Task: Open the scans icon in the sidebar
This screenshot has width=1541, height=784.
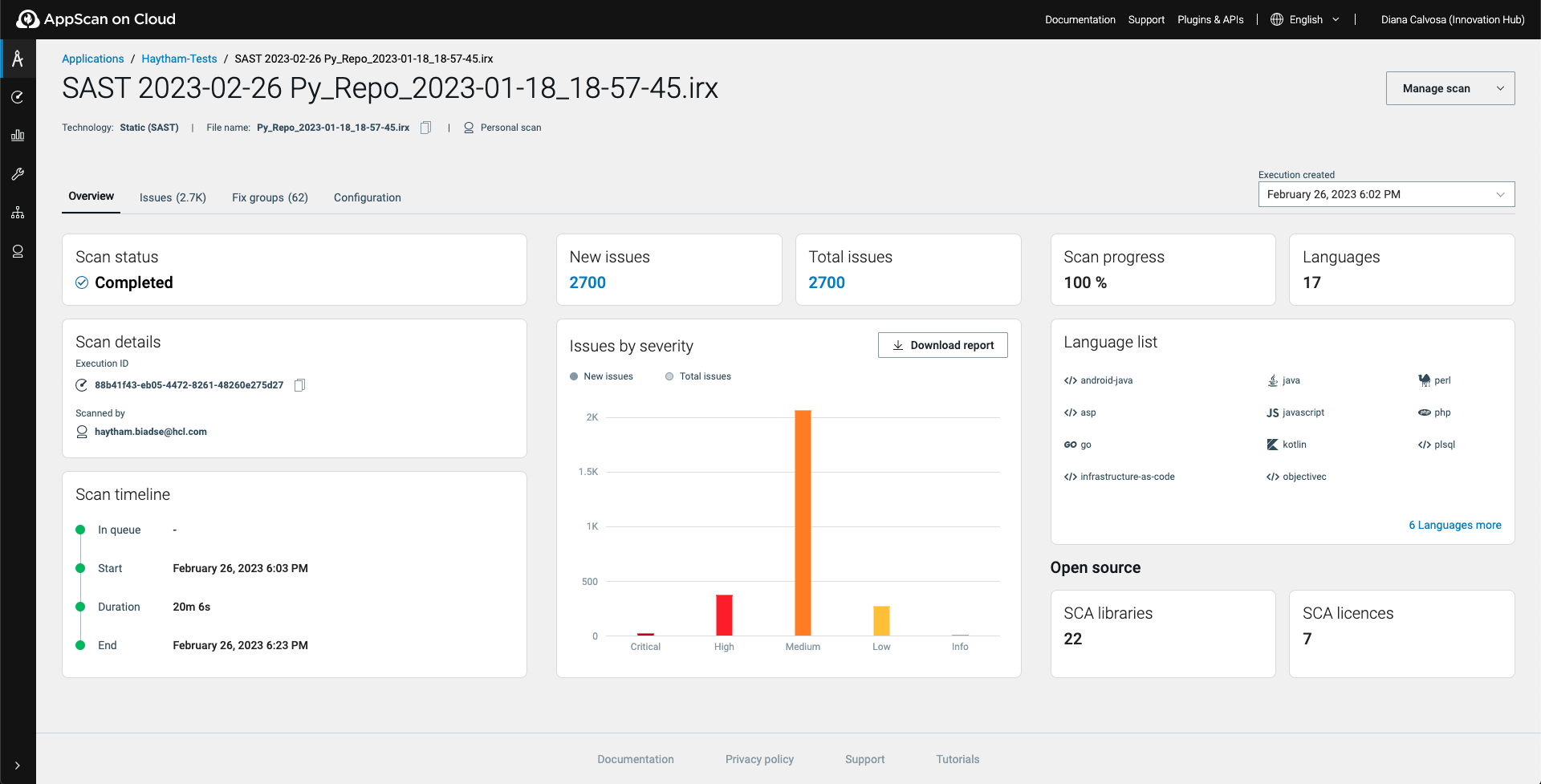Action: (18, 97)
